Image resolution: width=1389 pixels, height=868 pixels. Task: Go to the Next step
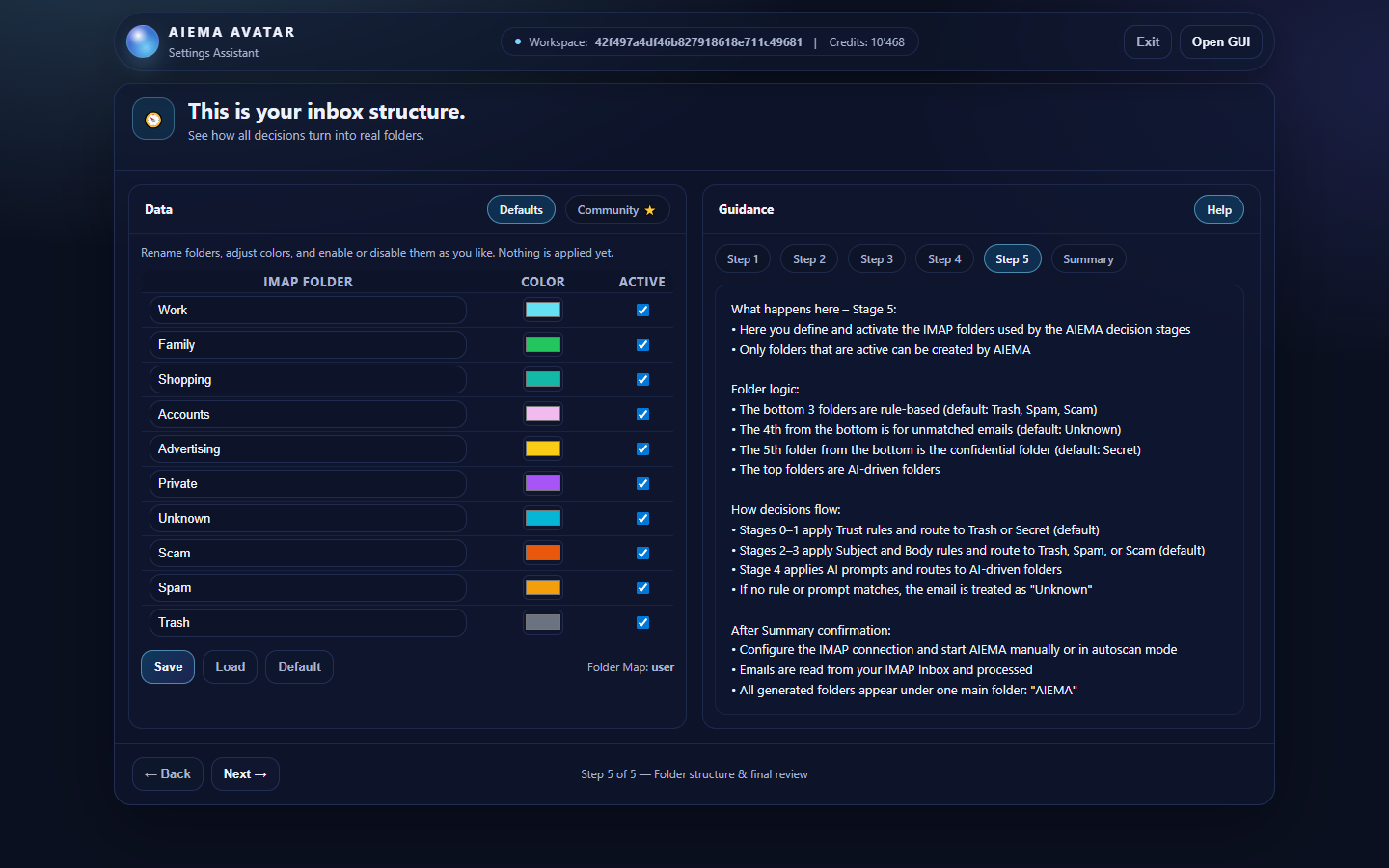pyautogui.click(x=245, y=774)
